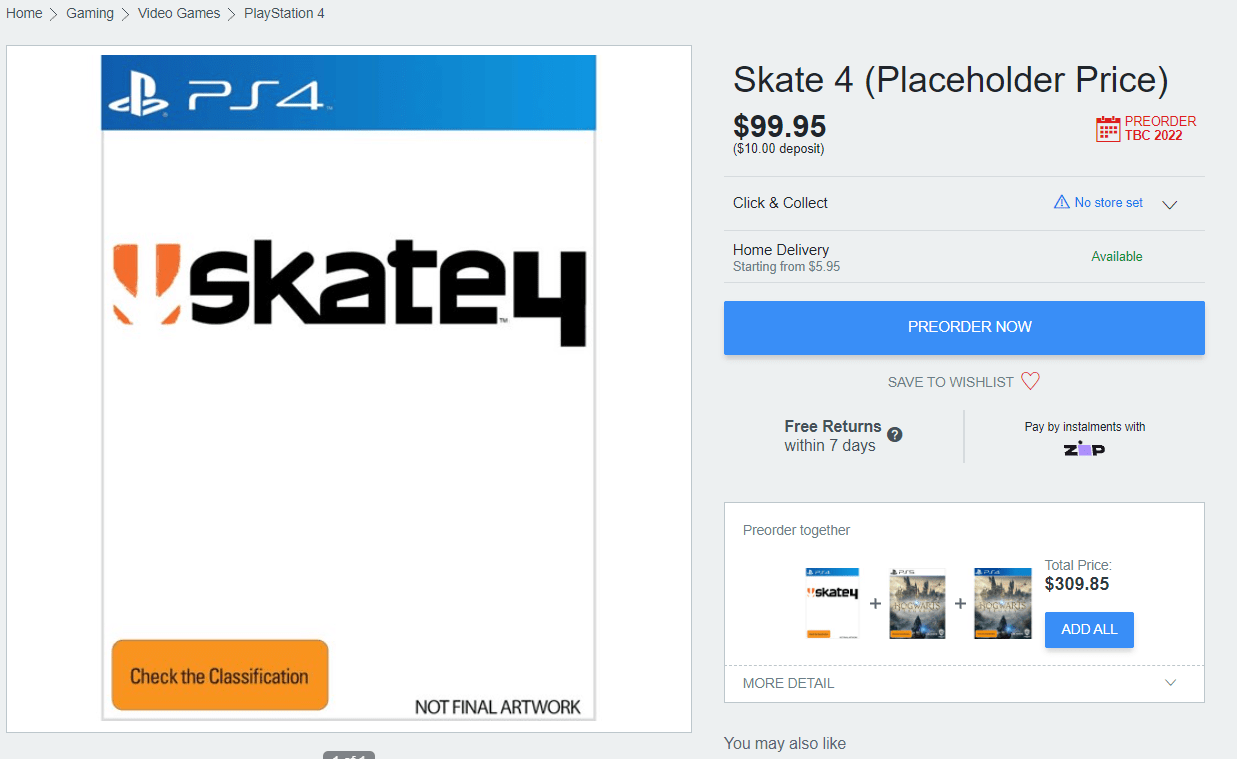The image size is (1237, 759).
Task: Click the skate4 logo on cover
Action: 349,291
